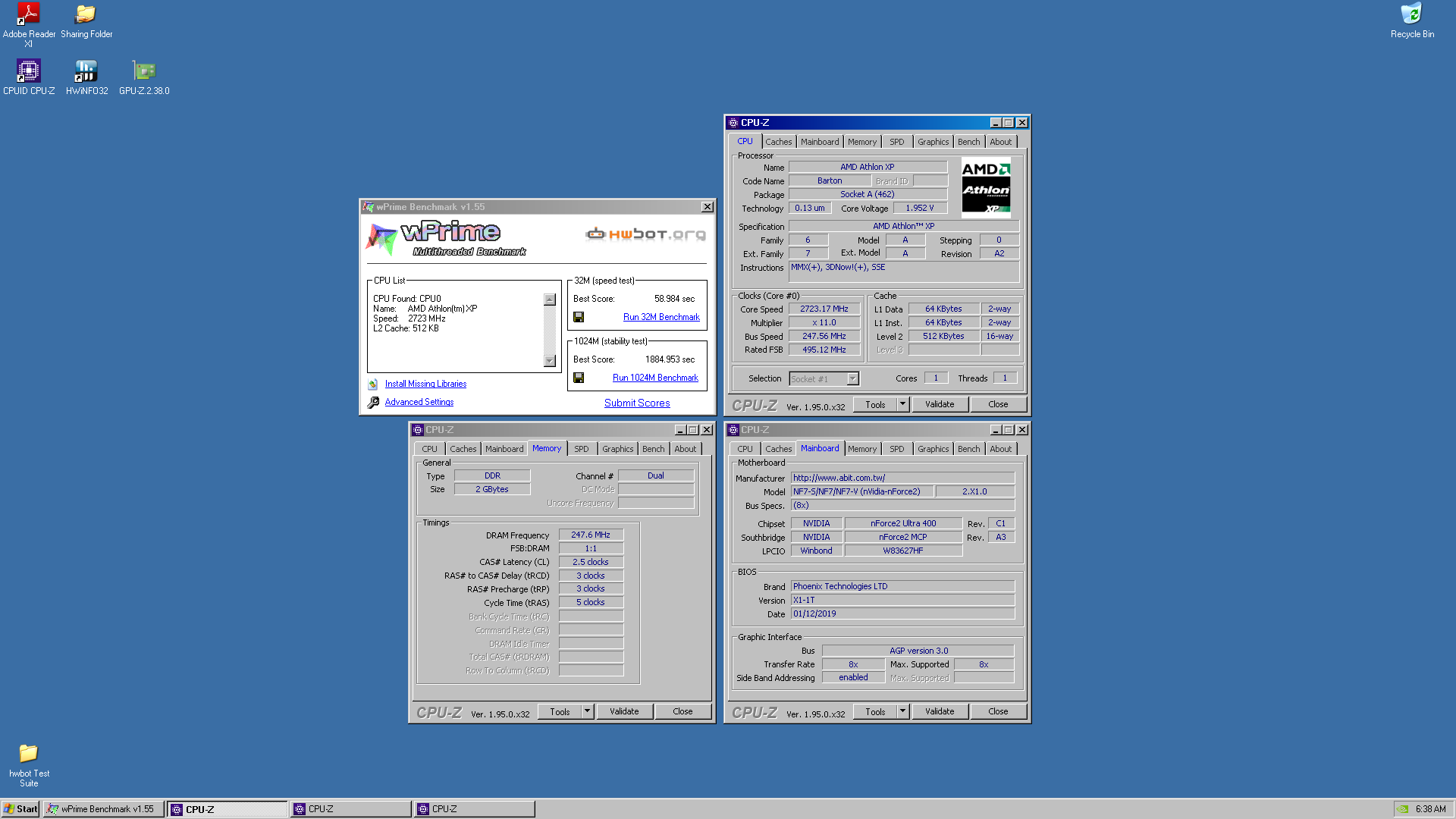Screen dimensions: 1456x819
Task: Open CPU tab in Memory CPU-Z window
Action: [429, 449]
